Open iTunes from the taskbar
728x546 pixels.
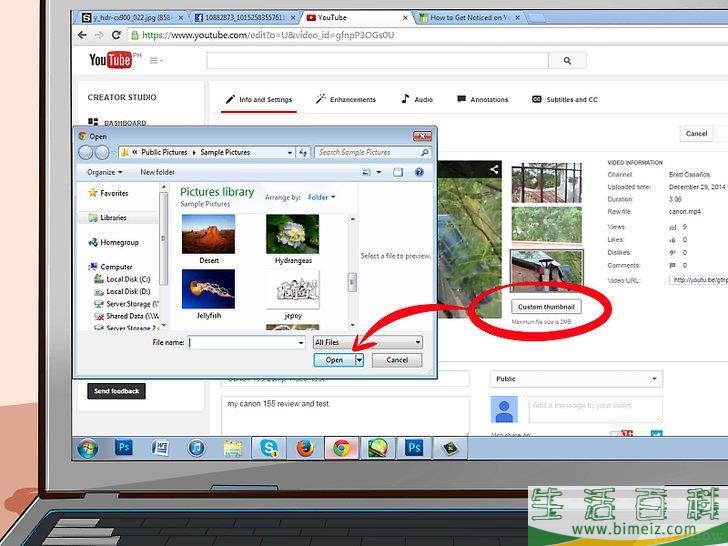click(196, 448)
